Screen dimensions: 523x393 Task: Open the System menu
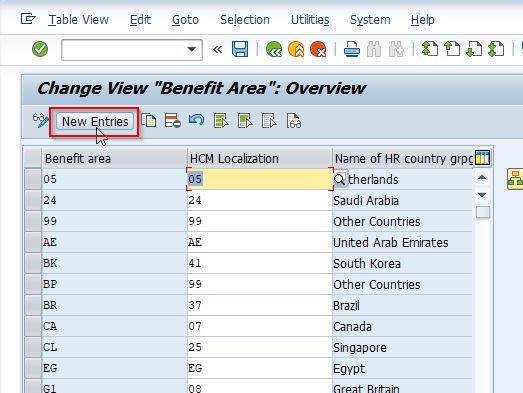click(370, 20)
